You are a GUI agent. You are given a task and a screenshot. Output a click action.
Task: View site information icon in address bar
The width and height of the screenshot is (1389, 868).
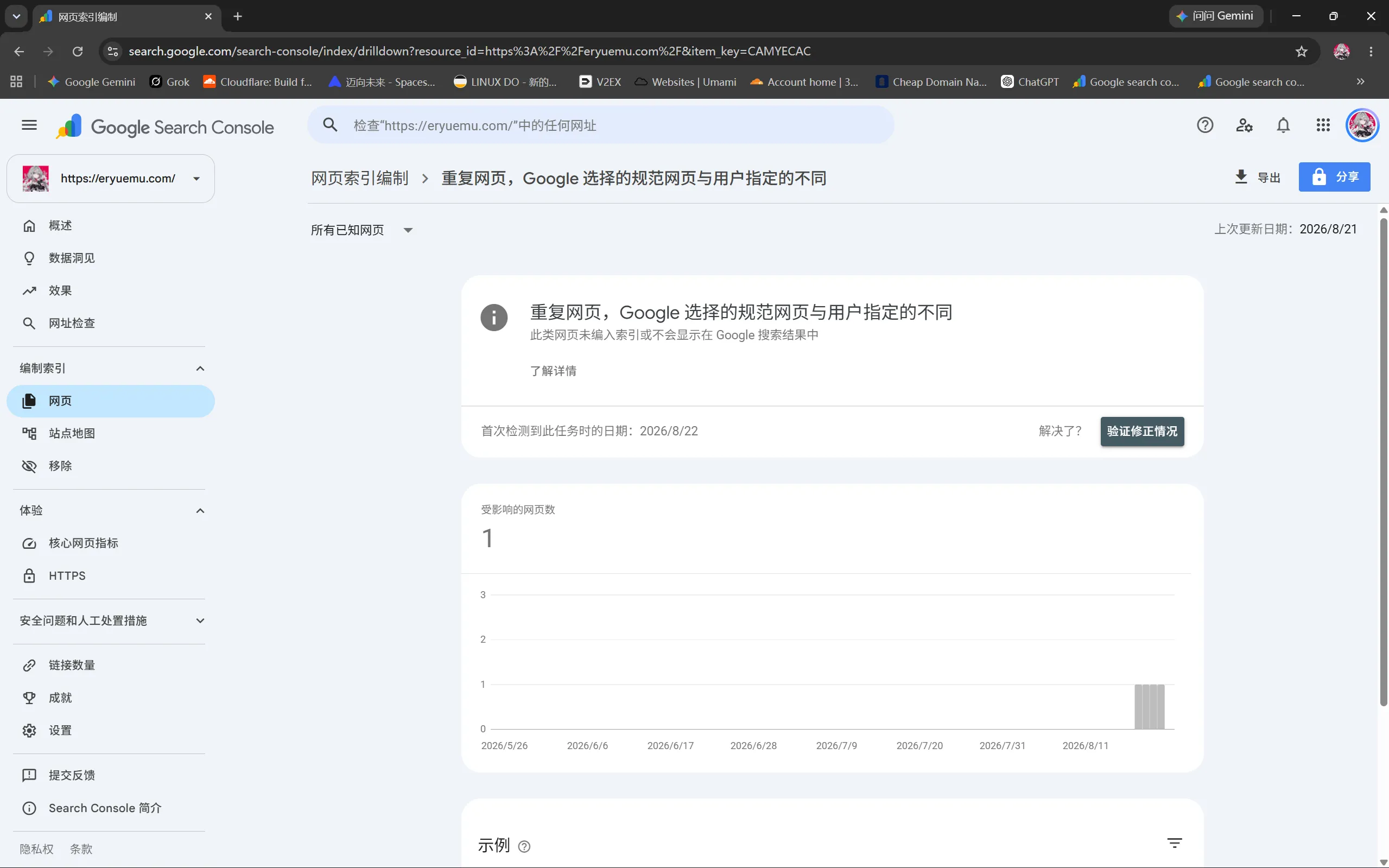[x=113, y=52]
